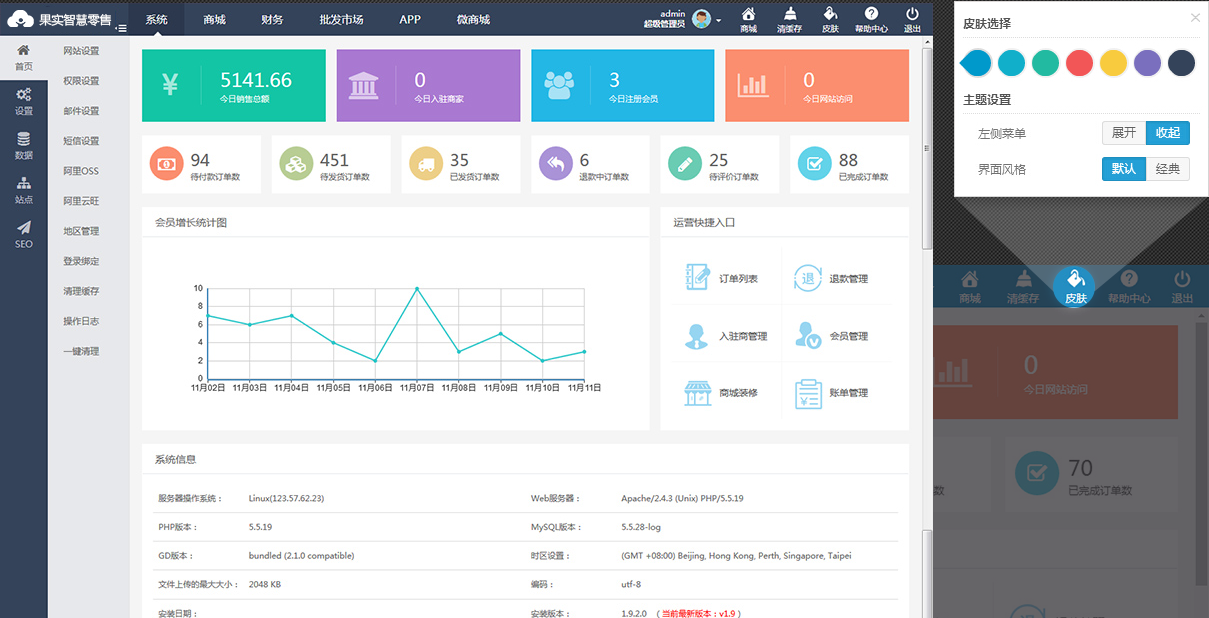Open 退款管理 refund management shortcut
Viewport: 1209px width, 618px height.
832,278
